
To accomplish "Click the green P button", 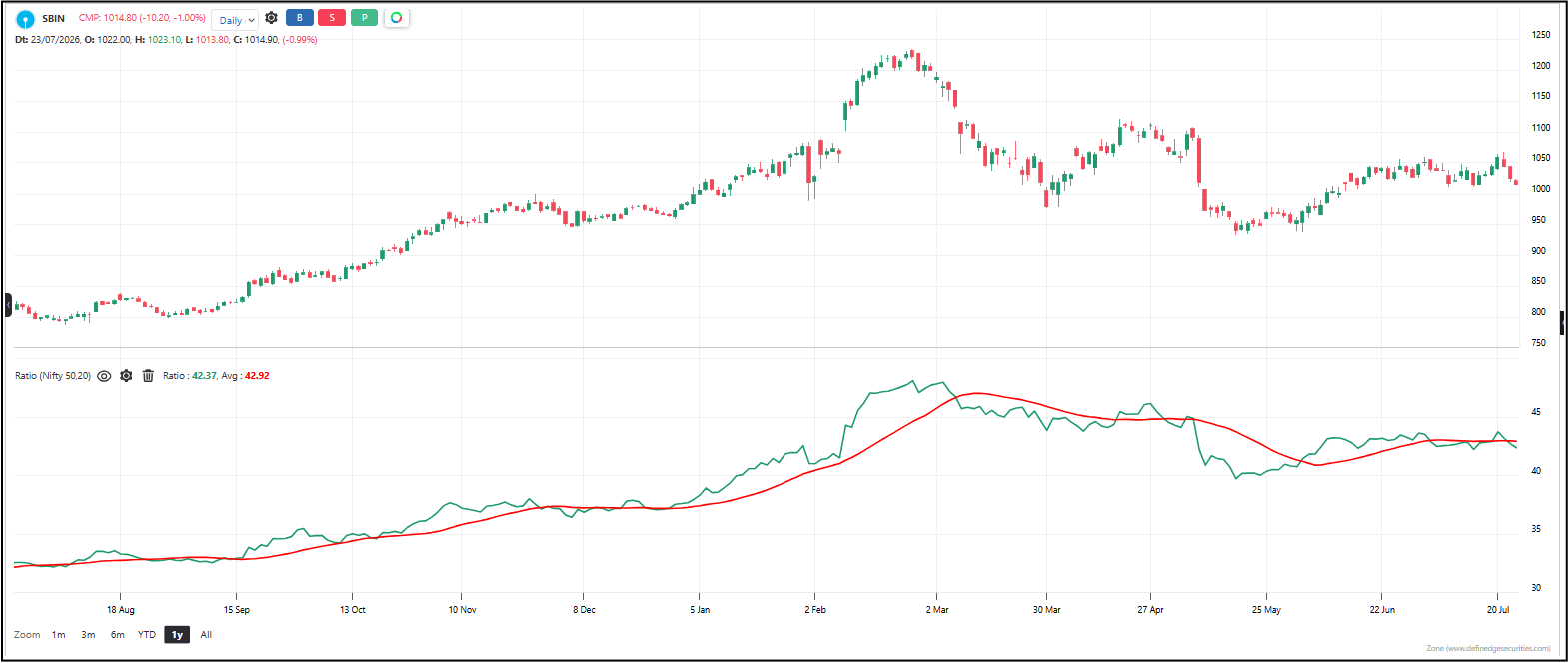I will [x=365, y=18].
